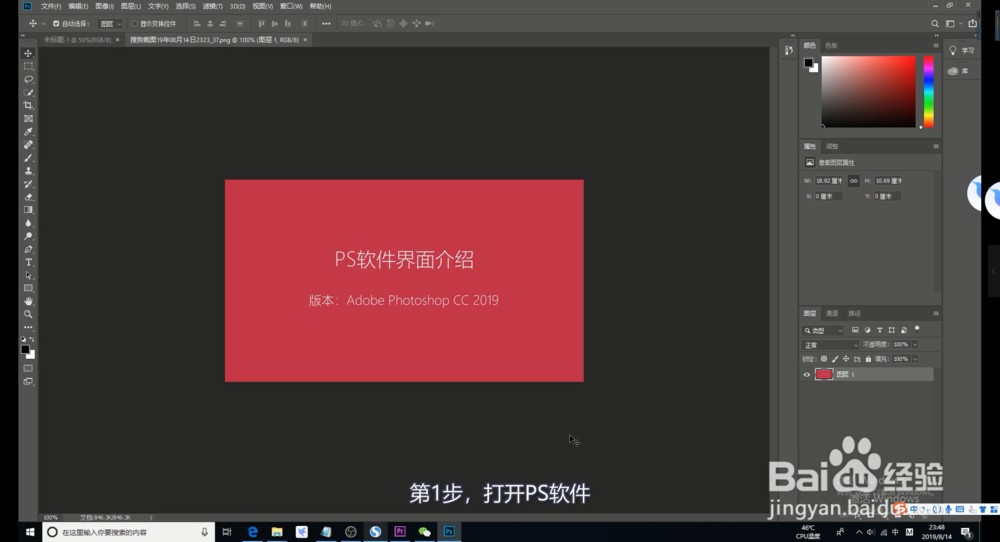Select the Lasso tool

coord(28,80)
